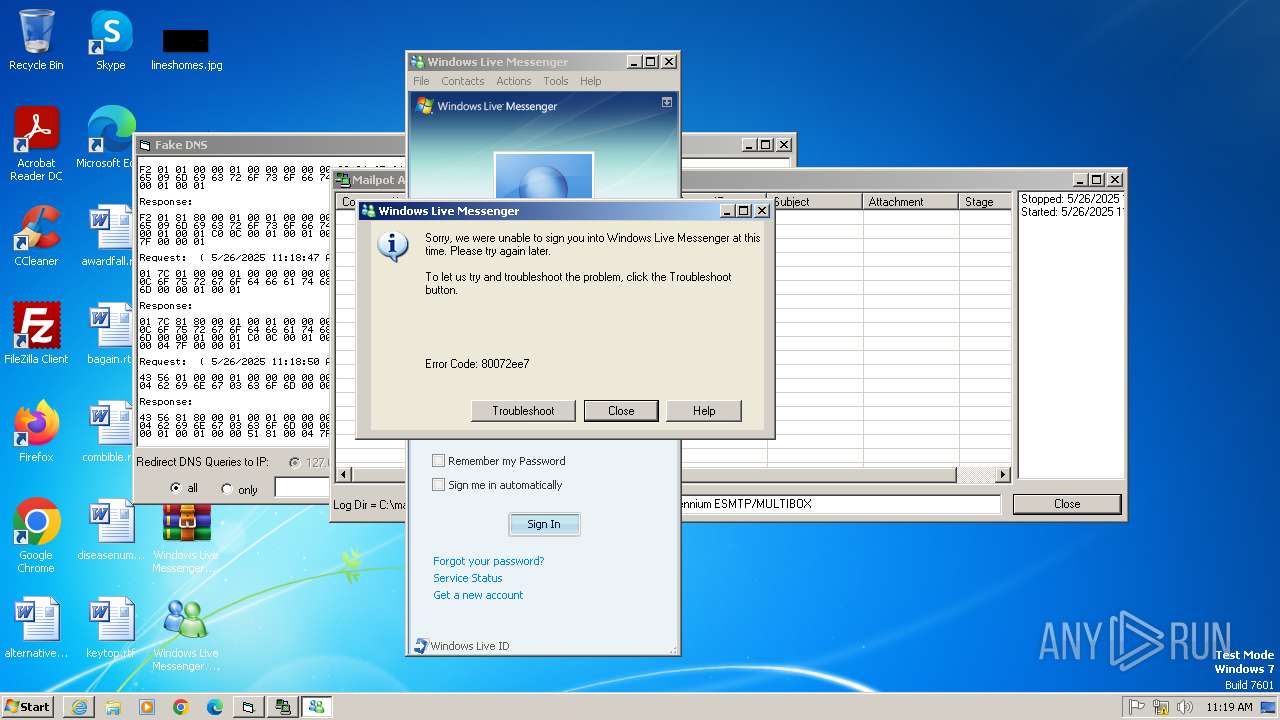Open Windows Explorer folder in the taskbar
Image resolution: width=1280 pixels, height=720 pixels.
(x=113, y=707)
